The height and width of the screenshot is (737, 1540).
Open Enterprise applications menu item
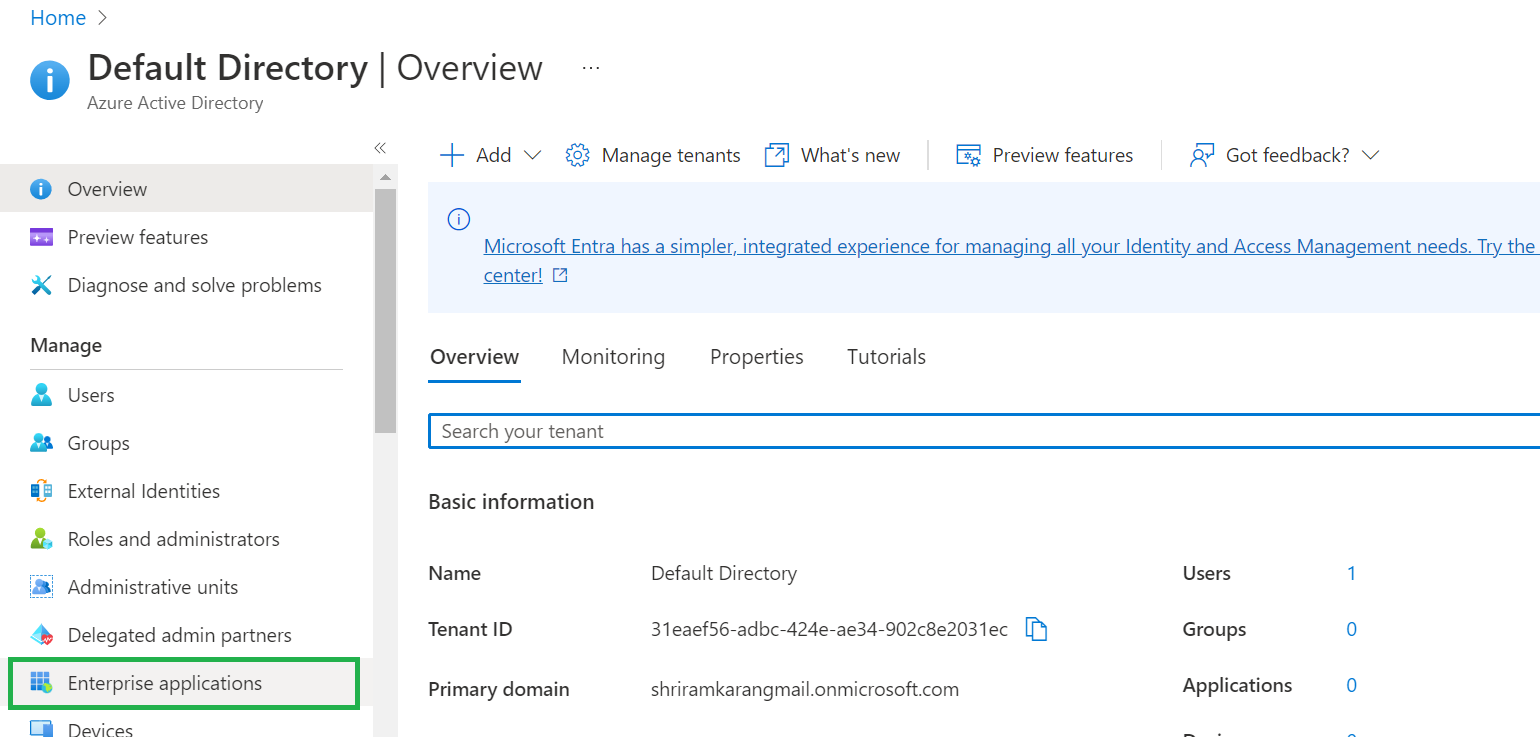pos(186,683)
